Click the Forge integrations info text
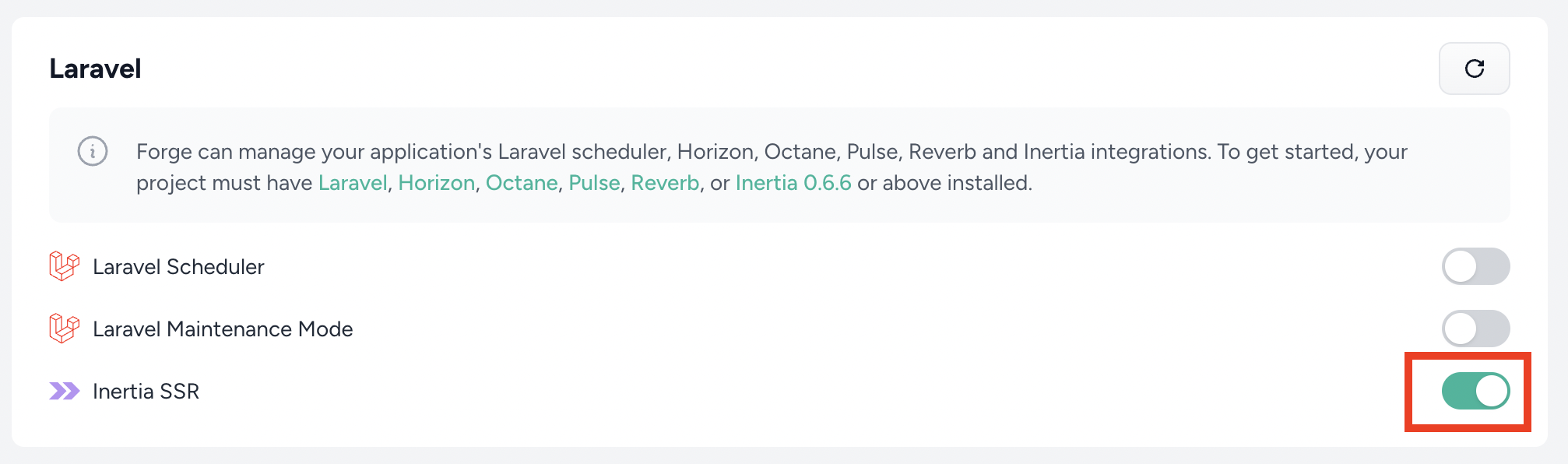1568x464 pixels. click(x=772, y=167)
